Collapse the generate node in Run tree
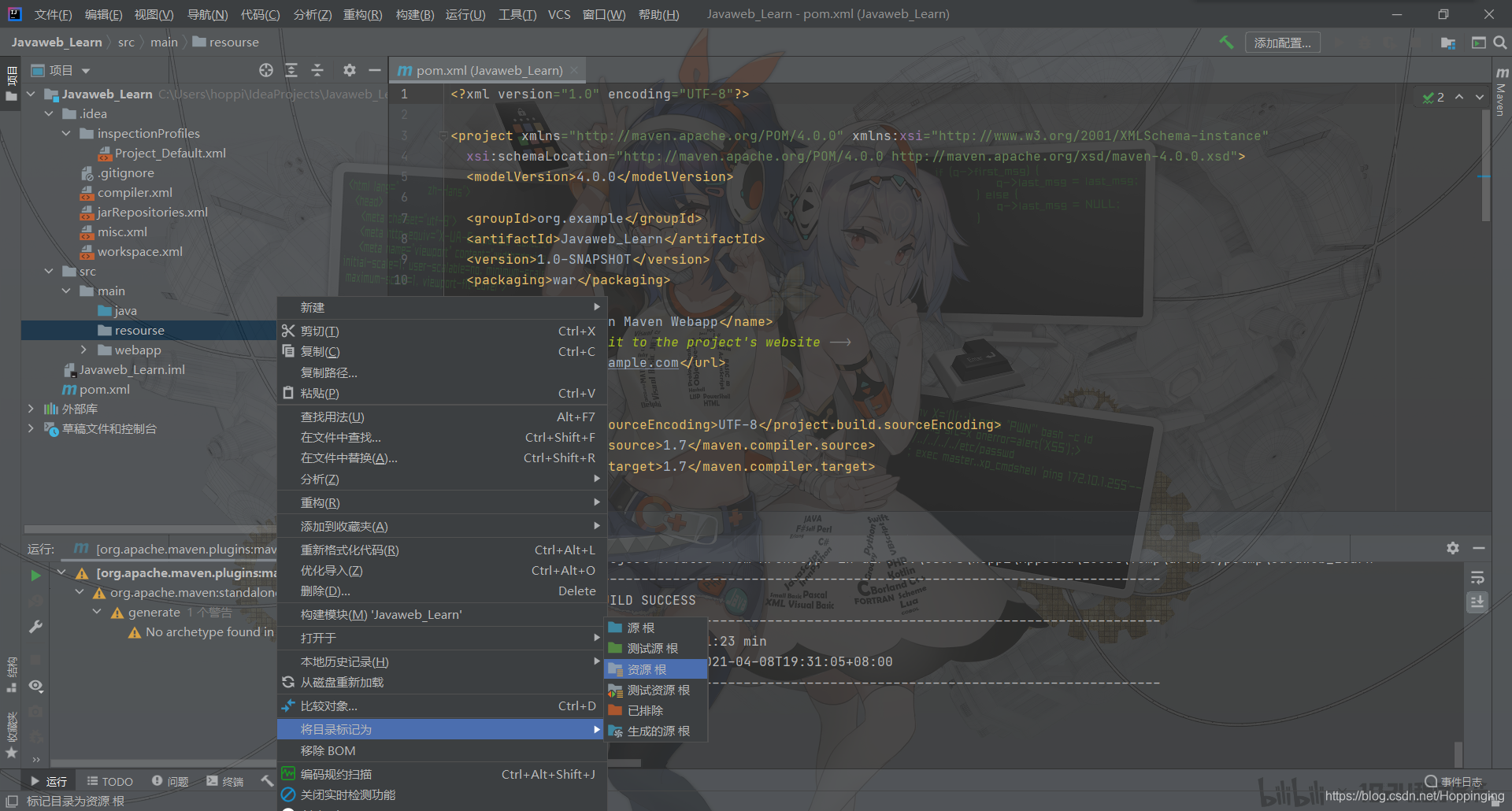This screenshot has height=811, width=1512. pos(97,612)
